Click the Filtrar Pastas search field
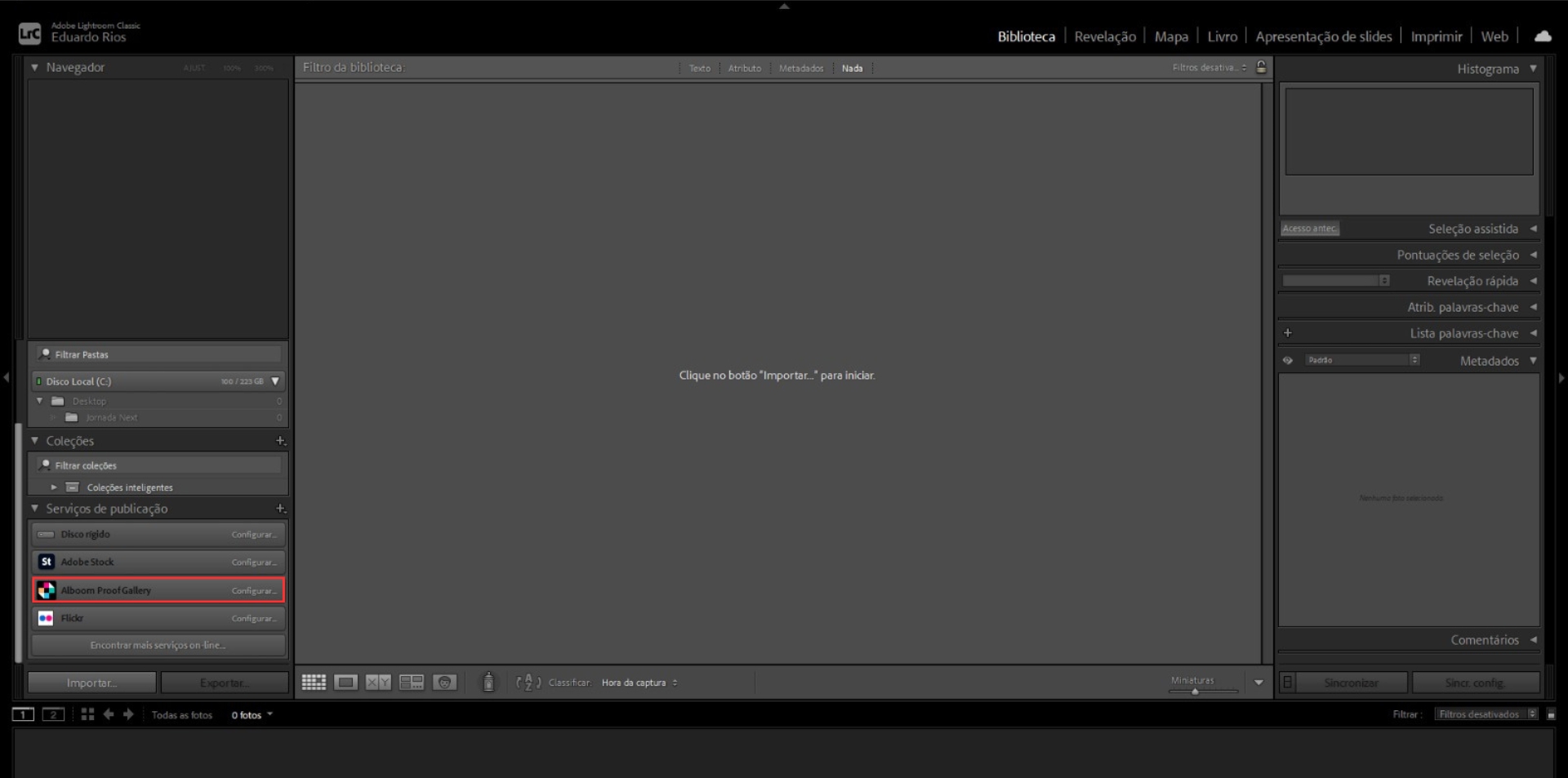 tap(163, 354)
